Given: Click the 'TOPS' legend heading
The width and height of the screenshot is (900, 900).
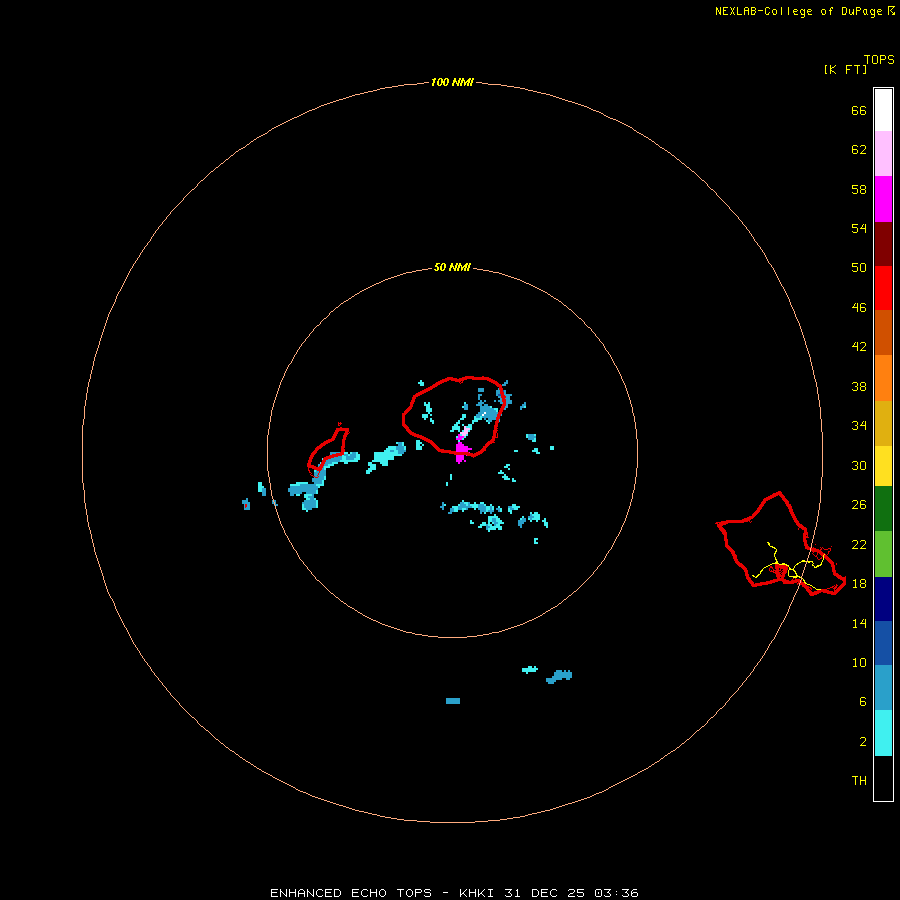Looking at the screenshot, I should coord(879,59).
